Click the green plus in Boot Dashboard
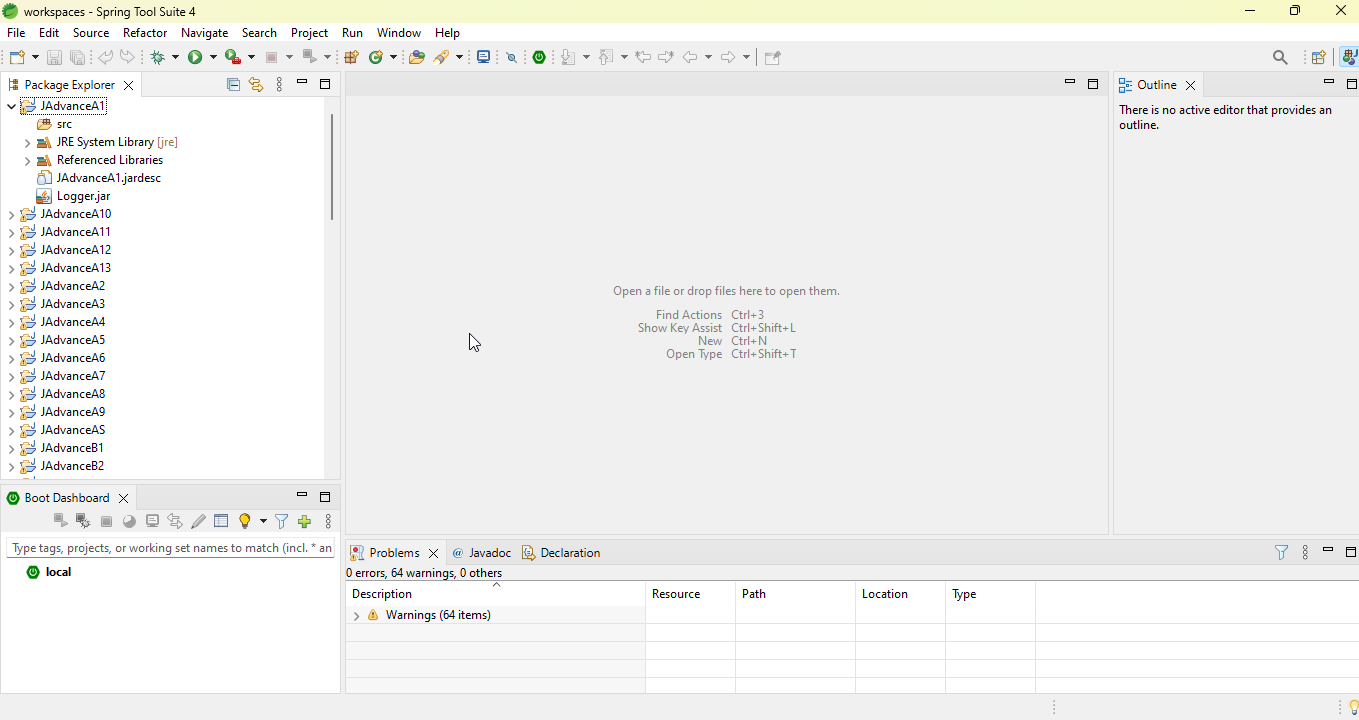The width and height of the screenshot is (1359, 720). coord(305,521)
